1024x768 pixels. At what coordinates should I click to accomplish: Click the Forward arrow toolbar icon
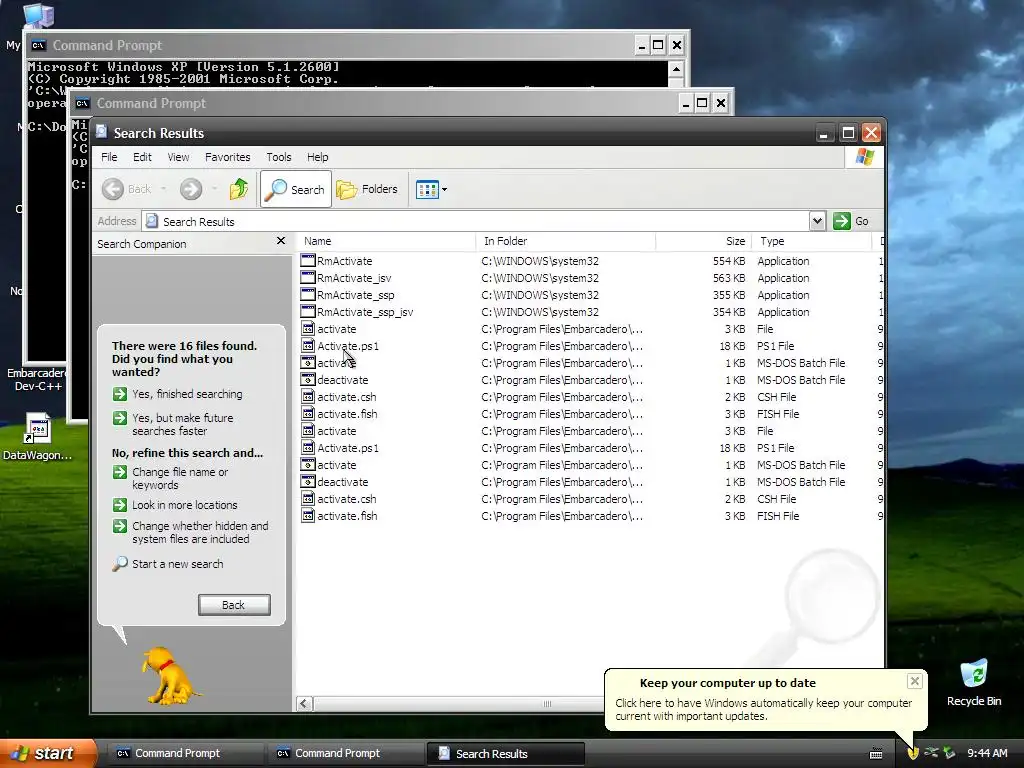point(191,189)
